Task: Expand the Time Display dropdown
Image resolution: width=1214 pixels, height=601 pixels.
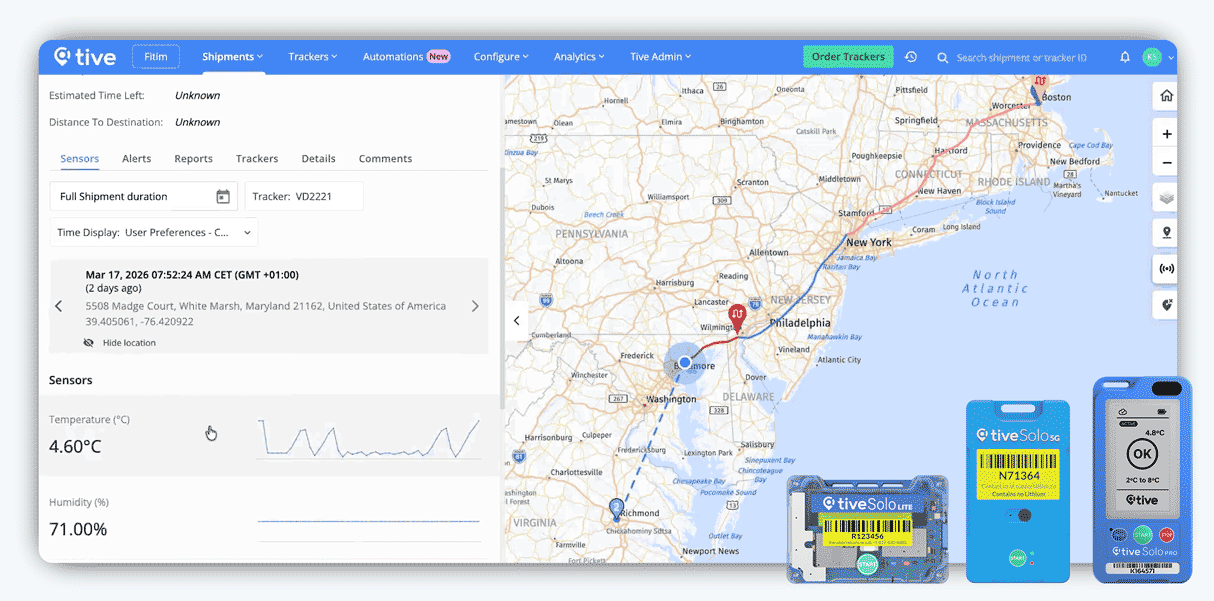Action: [153, 232]
